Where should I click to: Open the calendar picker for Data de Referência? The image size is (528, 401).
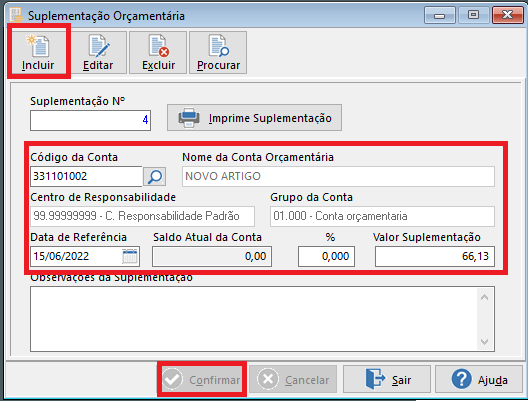[x=130, y=257]
